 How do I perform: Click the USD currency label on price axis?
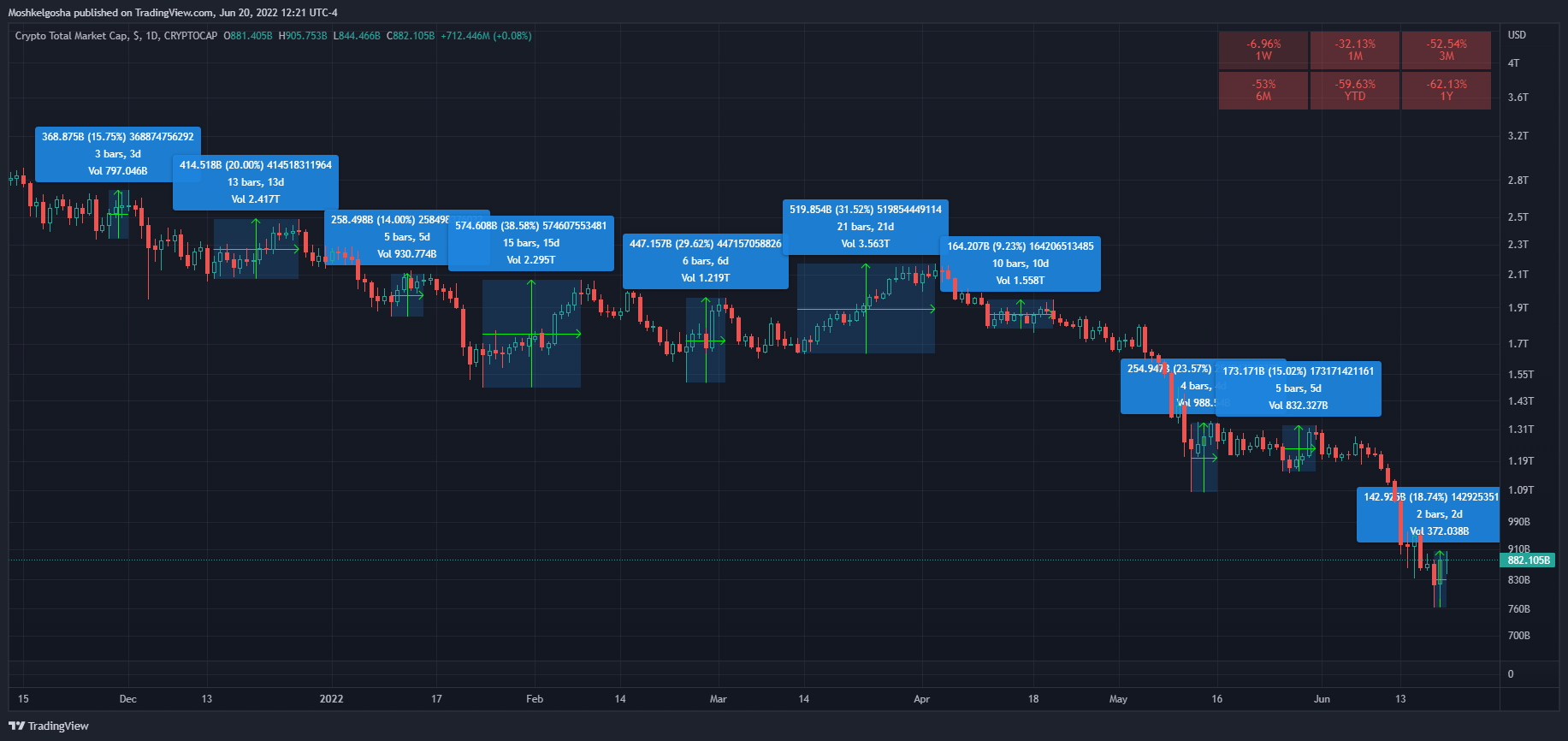1517,35
